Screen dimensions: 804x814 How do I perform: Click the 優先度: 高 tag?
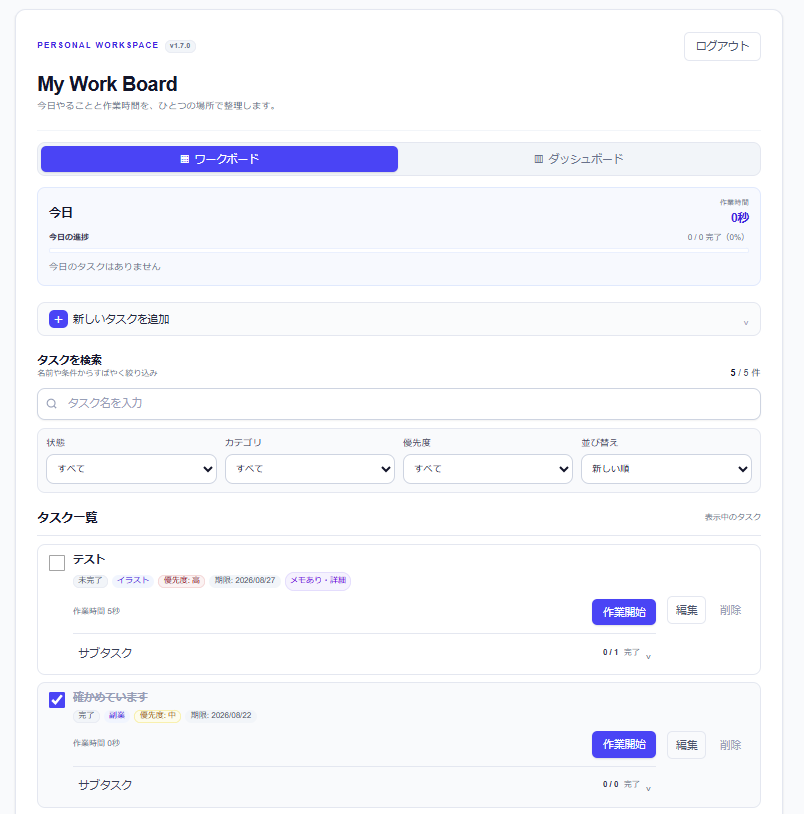[x=182, y=580]
